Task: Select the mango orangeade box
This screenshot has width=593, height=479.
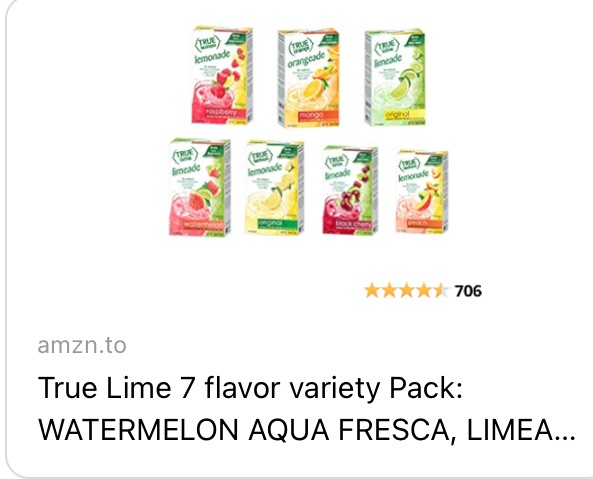Action: coord(308,78)
